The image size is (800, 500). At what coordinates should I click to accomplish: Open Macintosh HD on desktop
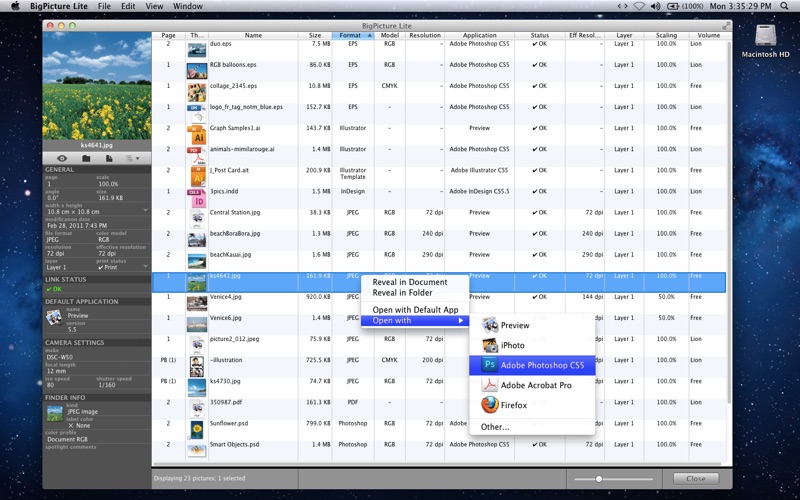click(765, 41)
